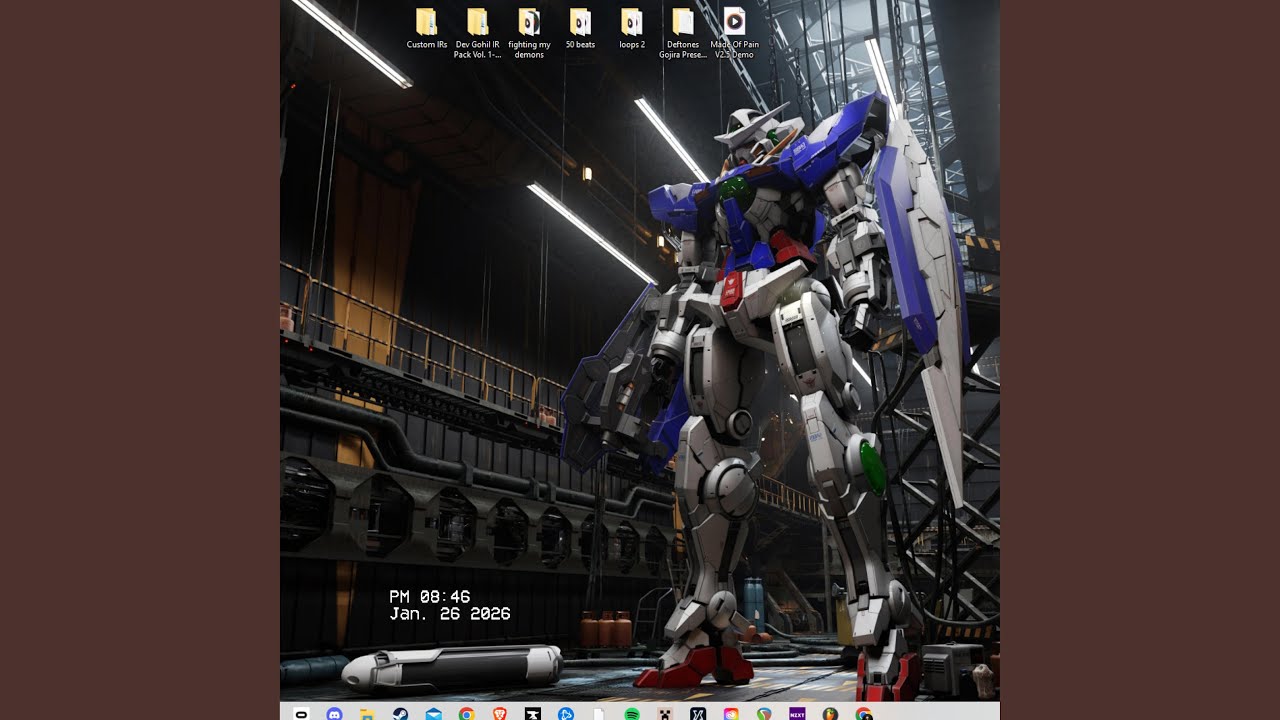This screenshot has width=1280, height=720.
Task: Open the 50 beats folder
Action: pyautogui.click(x=580, y=30)
